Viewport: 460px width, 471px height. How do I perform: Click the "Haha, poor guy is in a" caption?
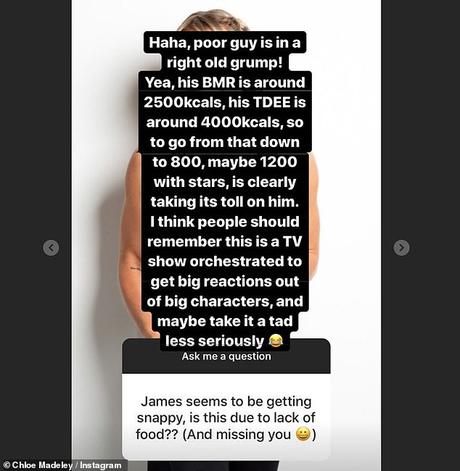(225, 43)
